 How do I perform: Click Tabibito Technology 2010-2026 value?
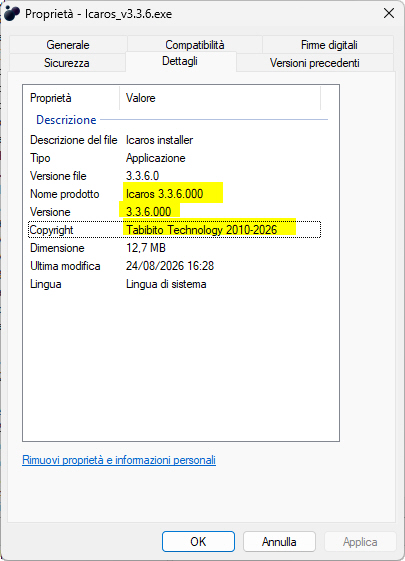coord(202,230)
